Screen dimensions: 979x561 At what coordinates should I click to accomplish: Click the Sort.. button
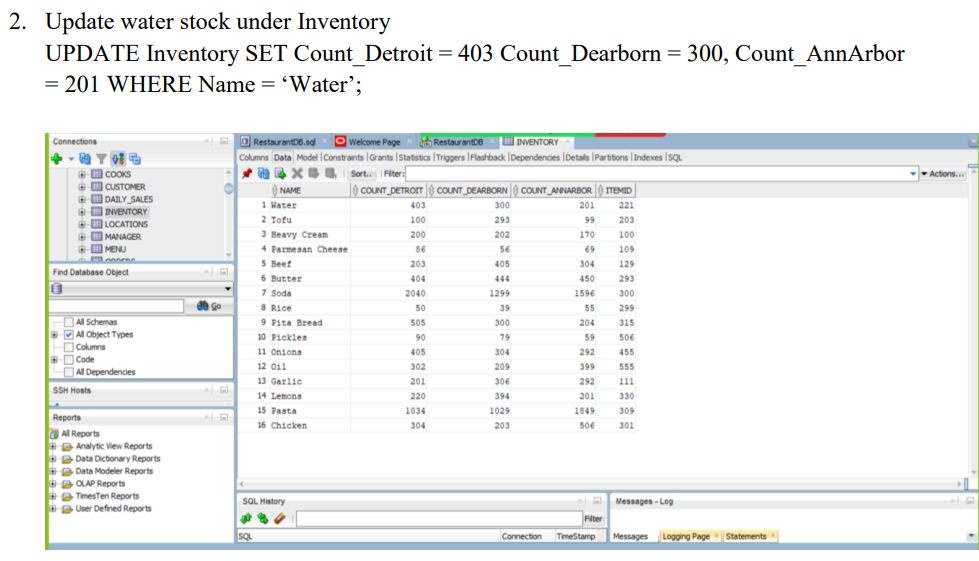360,173
